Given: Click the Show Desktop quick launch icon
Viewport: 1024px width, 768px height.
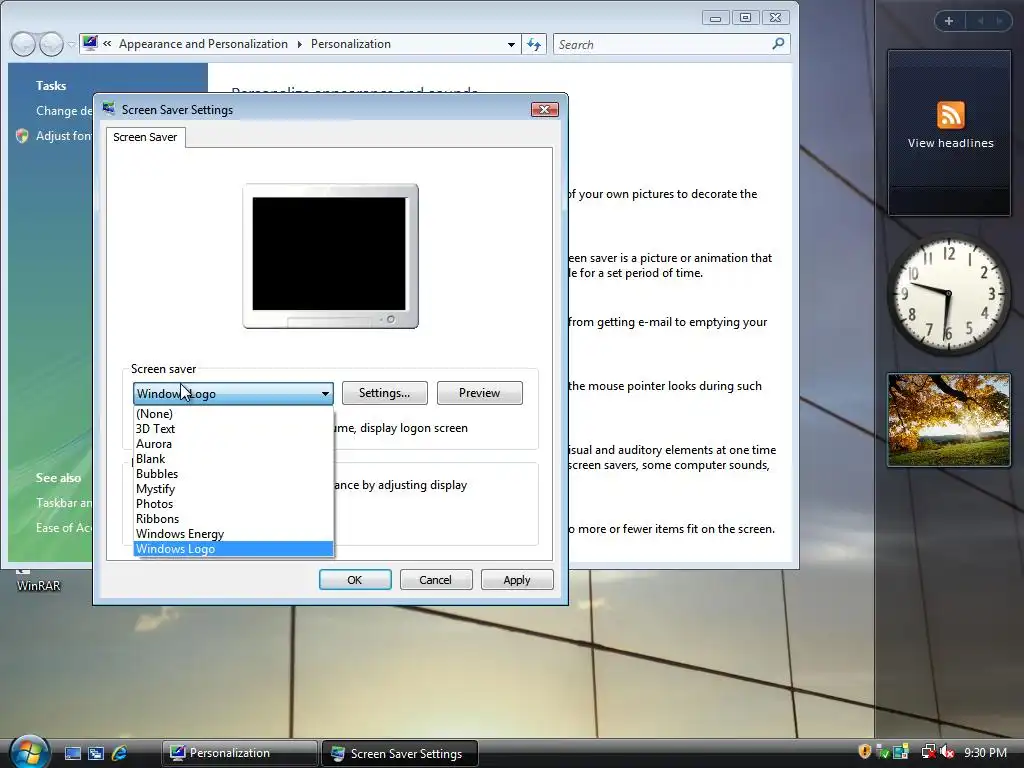Looking at the screenshot, I should click(x=72, y=753).
